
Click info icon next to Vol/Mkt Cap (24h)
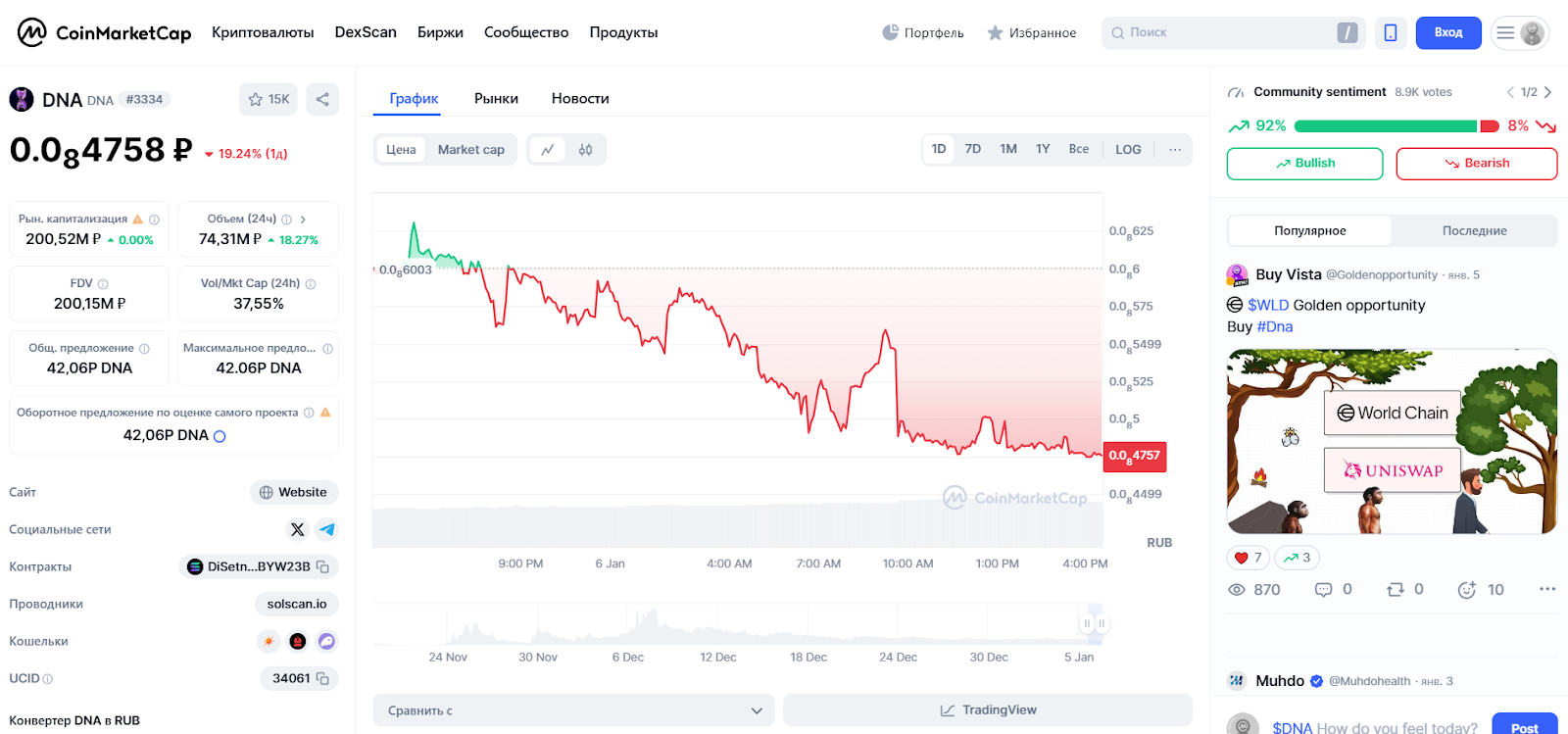pos(311,284)
